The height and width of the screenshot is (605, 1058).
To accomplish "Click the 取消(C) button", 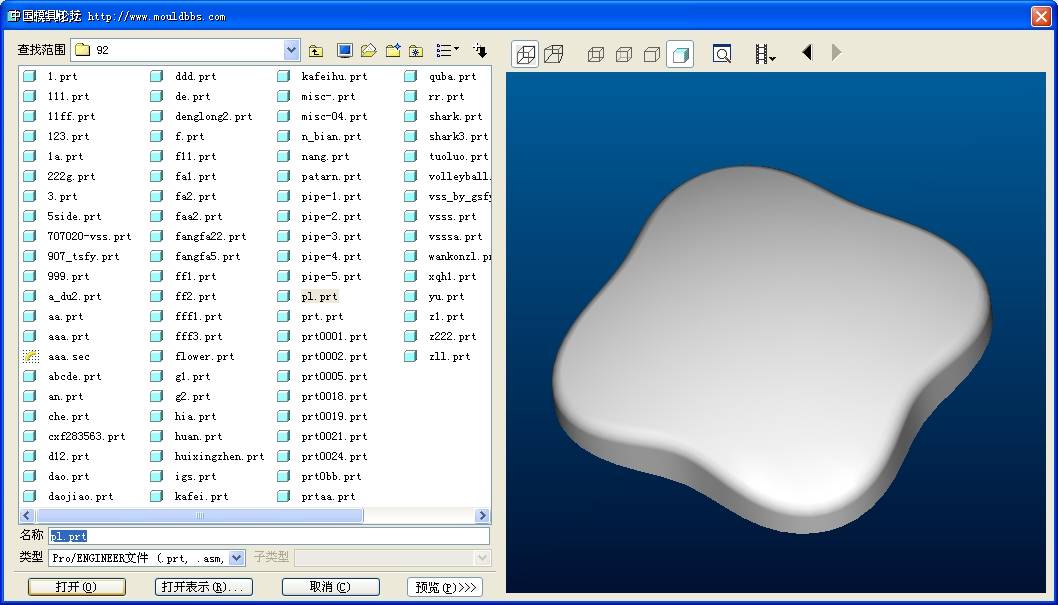I will coord(331,587).
